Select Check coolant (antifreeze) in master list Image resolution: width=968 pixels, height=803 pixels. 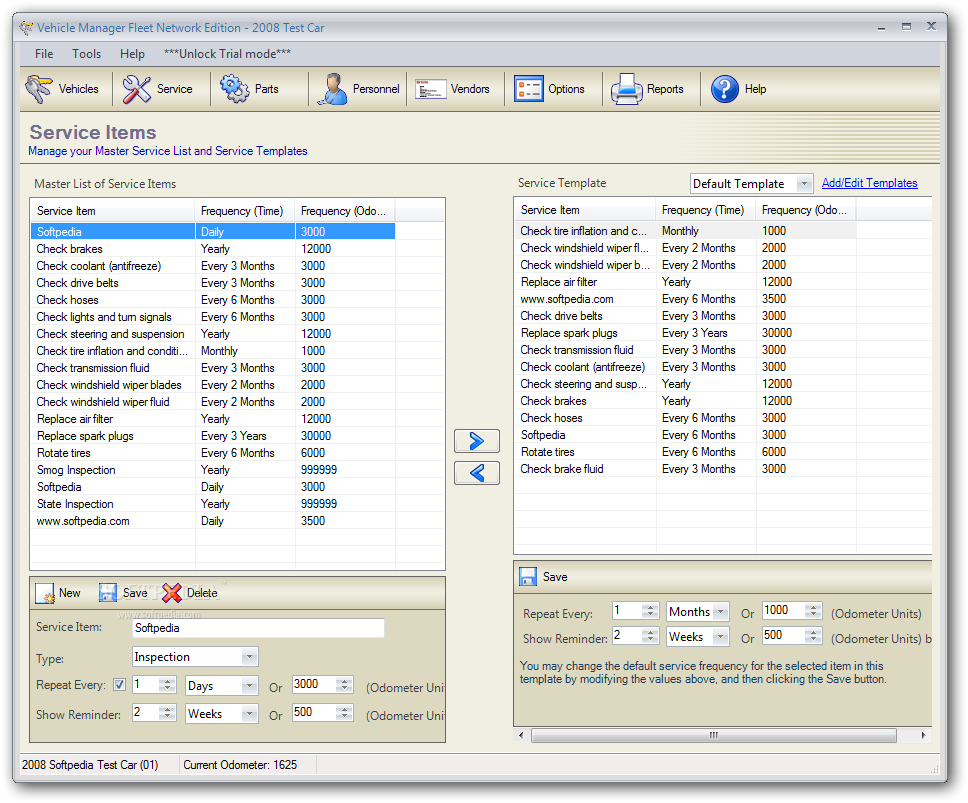[x=213, y=266]
